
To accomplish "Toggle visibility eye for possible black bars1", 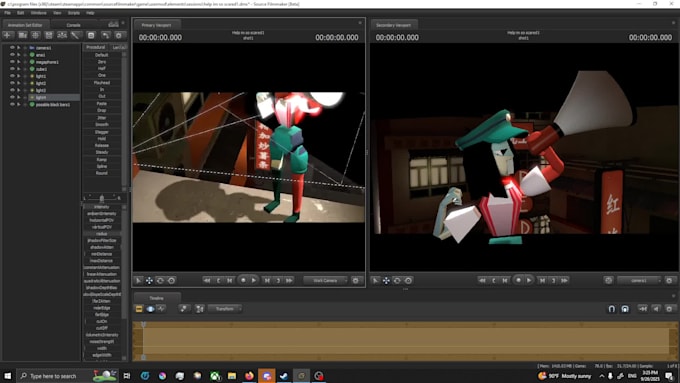I will (12, 105).
